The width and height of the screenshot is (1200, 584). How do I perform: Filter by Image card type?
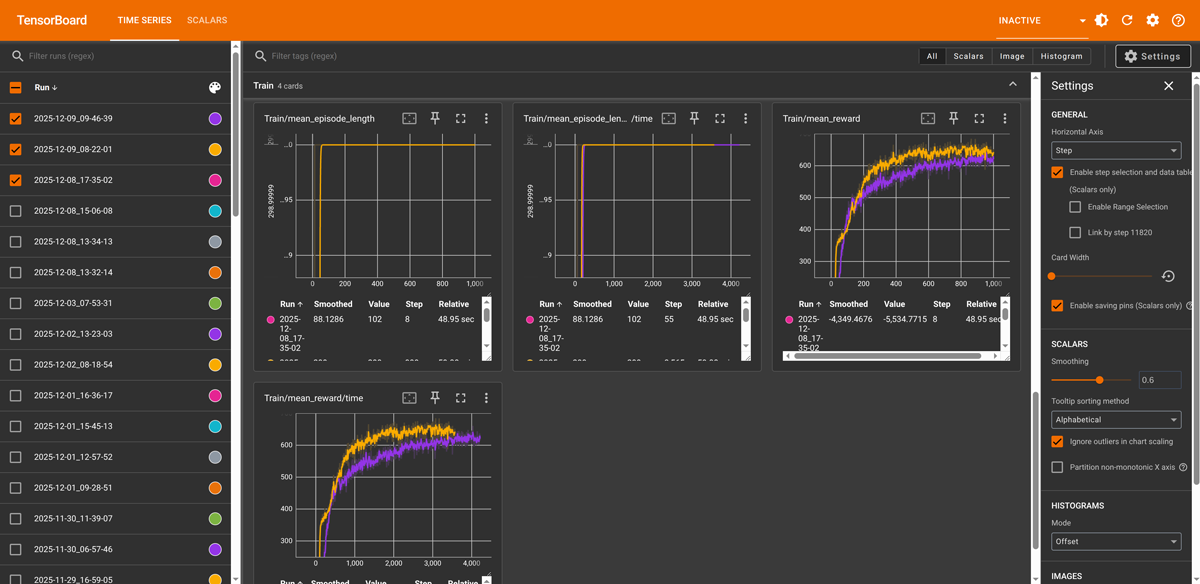click(x=1012, y=56)
